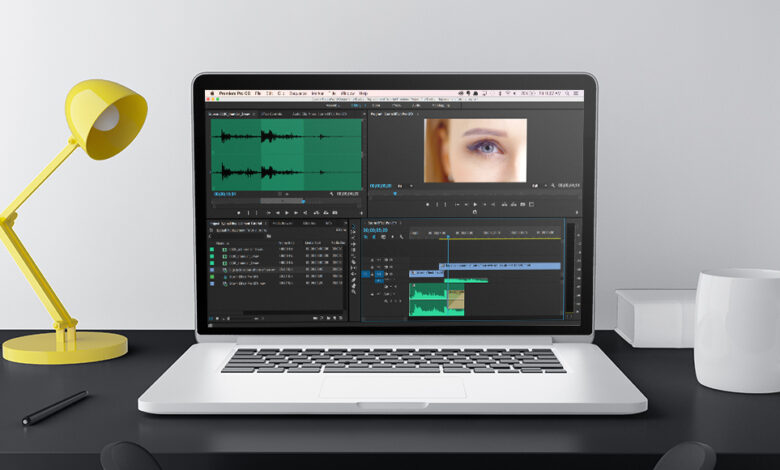
Task: Toggle the V3 track lock
Action: tap(372, 260)
